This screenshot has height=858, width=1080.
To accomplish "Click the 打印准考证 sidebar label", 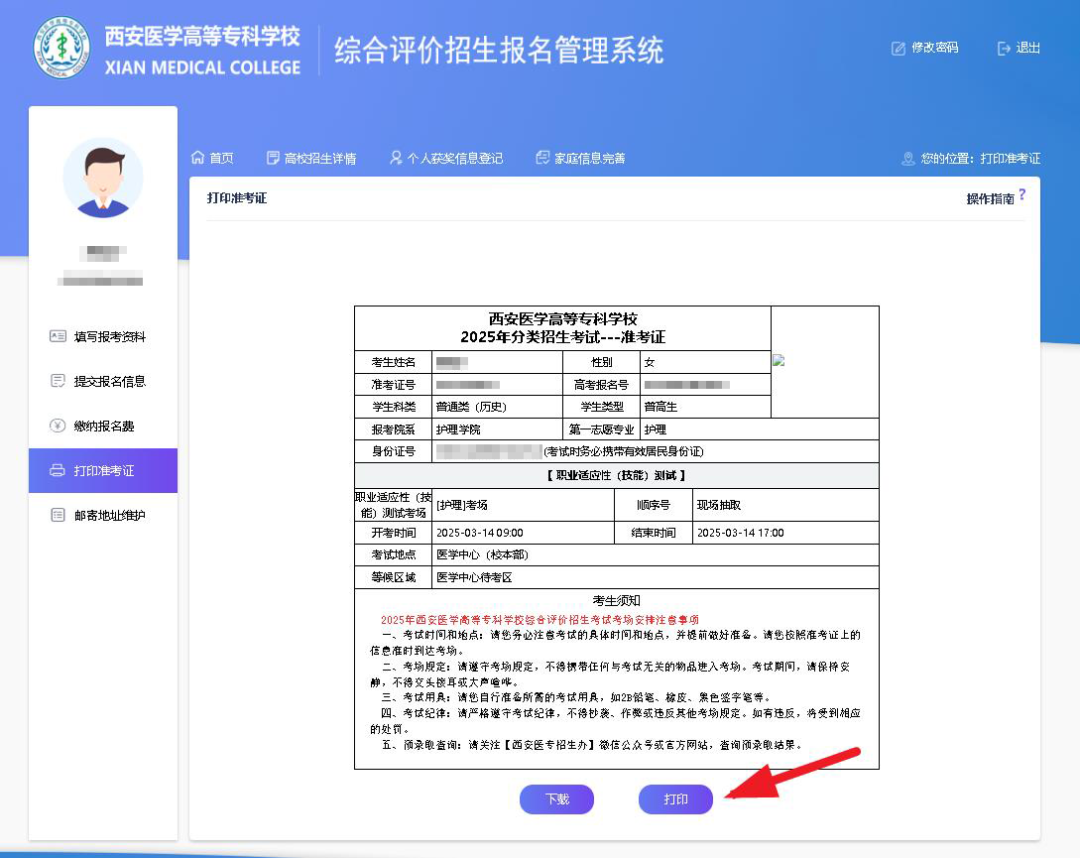I will click(x=104, y=471).
